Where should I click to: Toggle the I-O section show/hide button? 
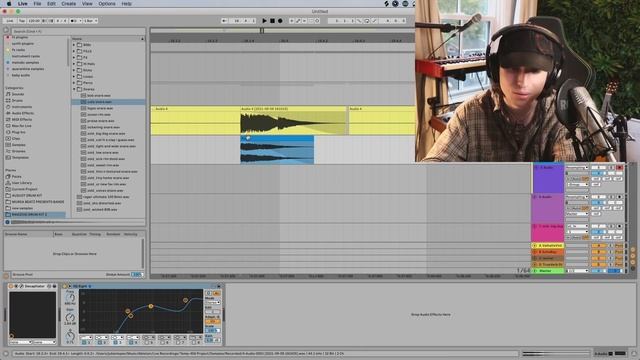633,250
